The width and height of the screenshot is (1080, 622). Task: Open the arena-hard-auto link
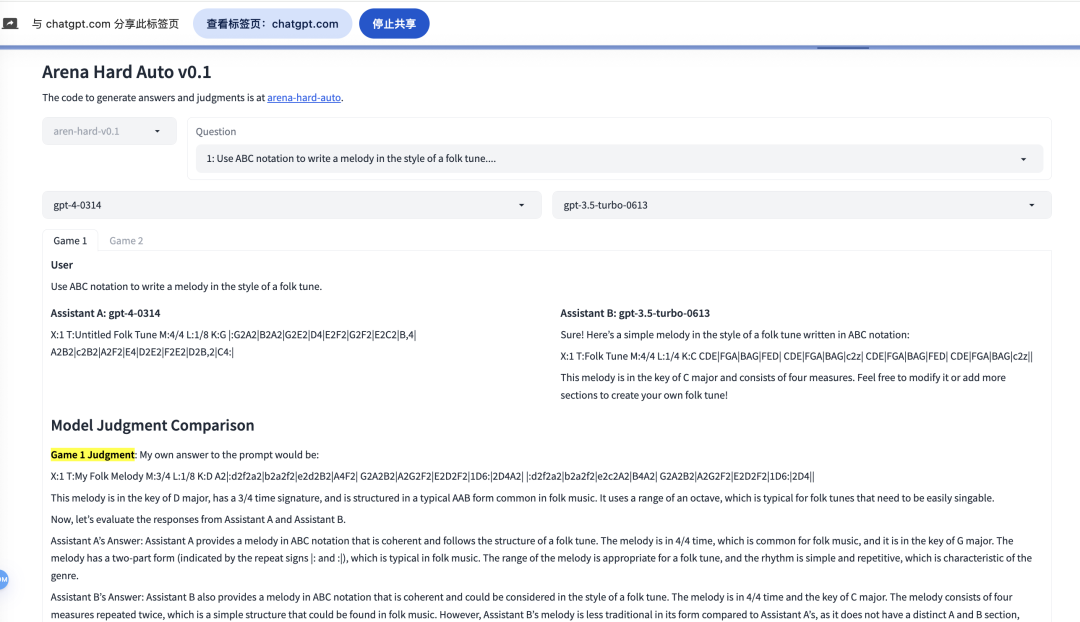(x=304, y=98)
